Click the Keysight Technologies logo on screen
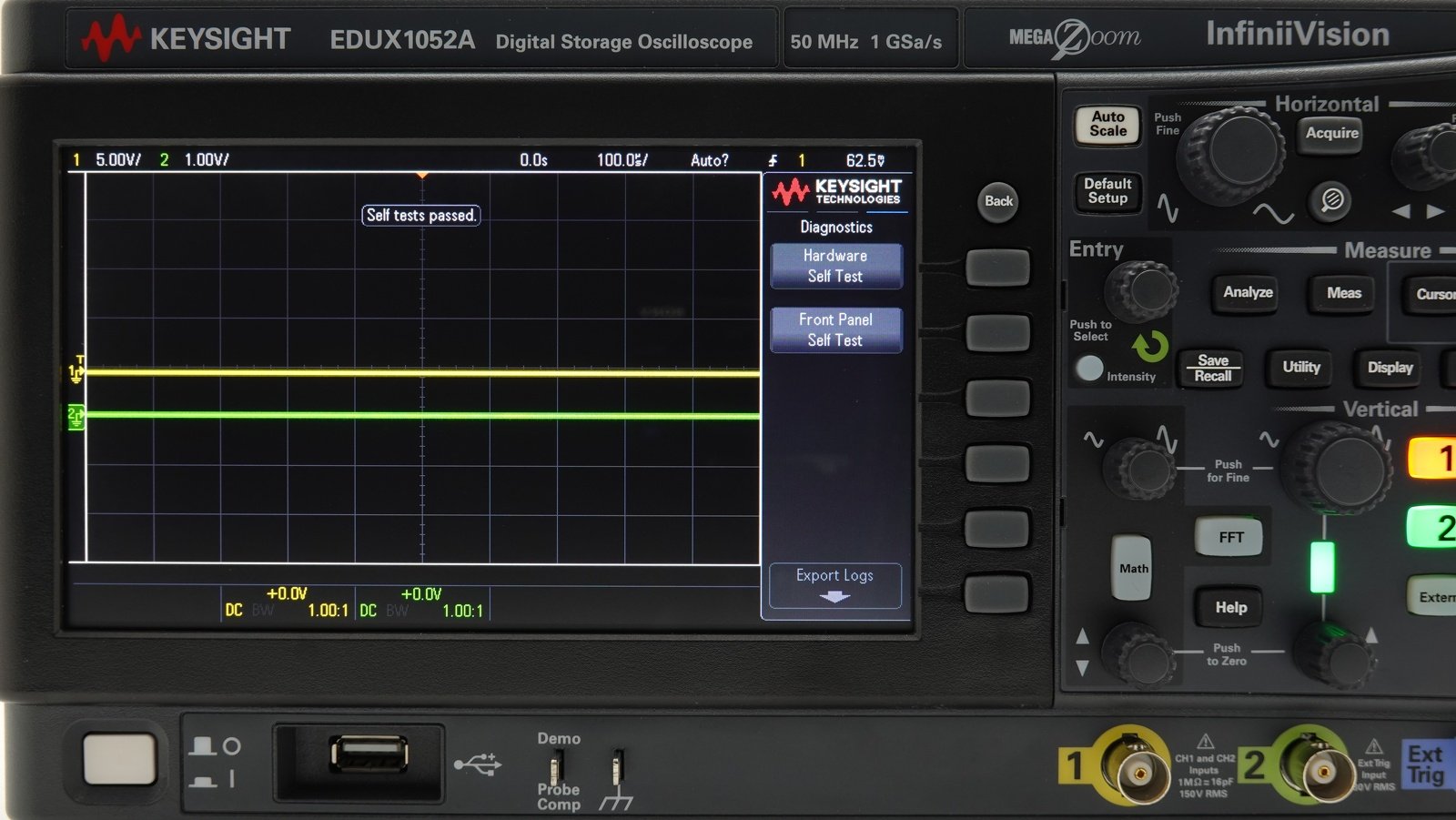The image size is (1456, 820). (836, 192)
